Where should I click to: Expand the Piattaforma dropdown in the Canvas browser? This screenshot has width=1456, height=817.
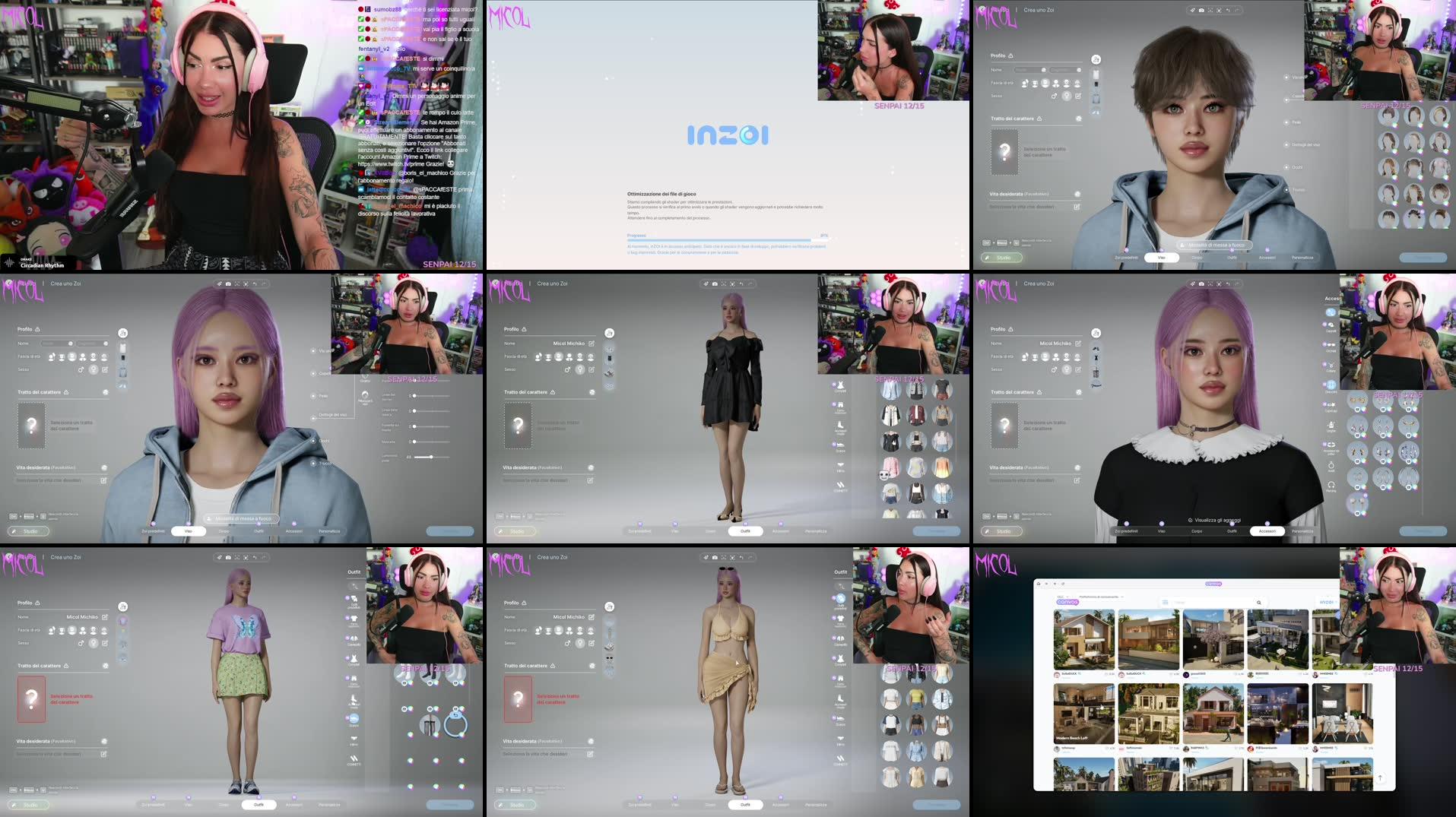(x=1101, y=597)
